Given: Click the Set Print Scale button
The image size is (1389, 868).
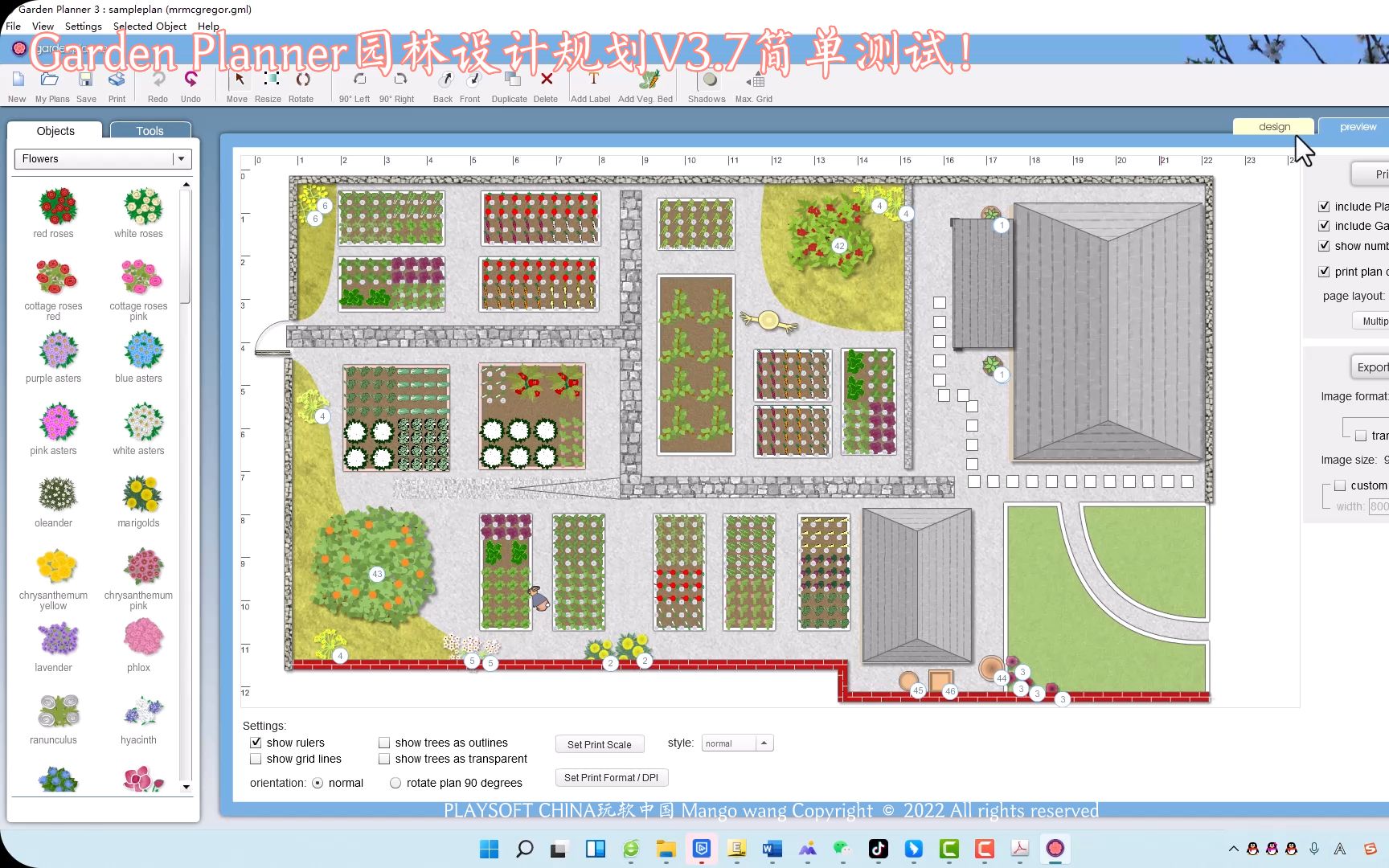Looking at the screenshot, I should click(x=600, y=744).
